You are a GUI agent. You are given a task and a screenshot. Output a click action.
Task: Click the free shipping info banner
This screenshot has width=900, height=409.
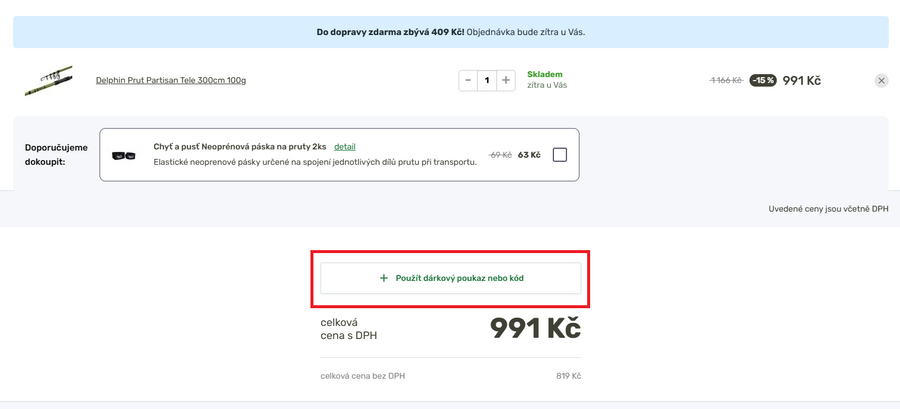(x=450, y=32)
